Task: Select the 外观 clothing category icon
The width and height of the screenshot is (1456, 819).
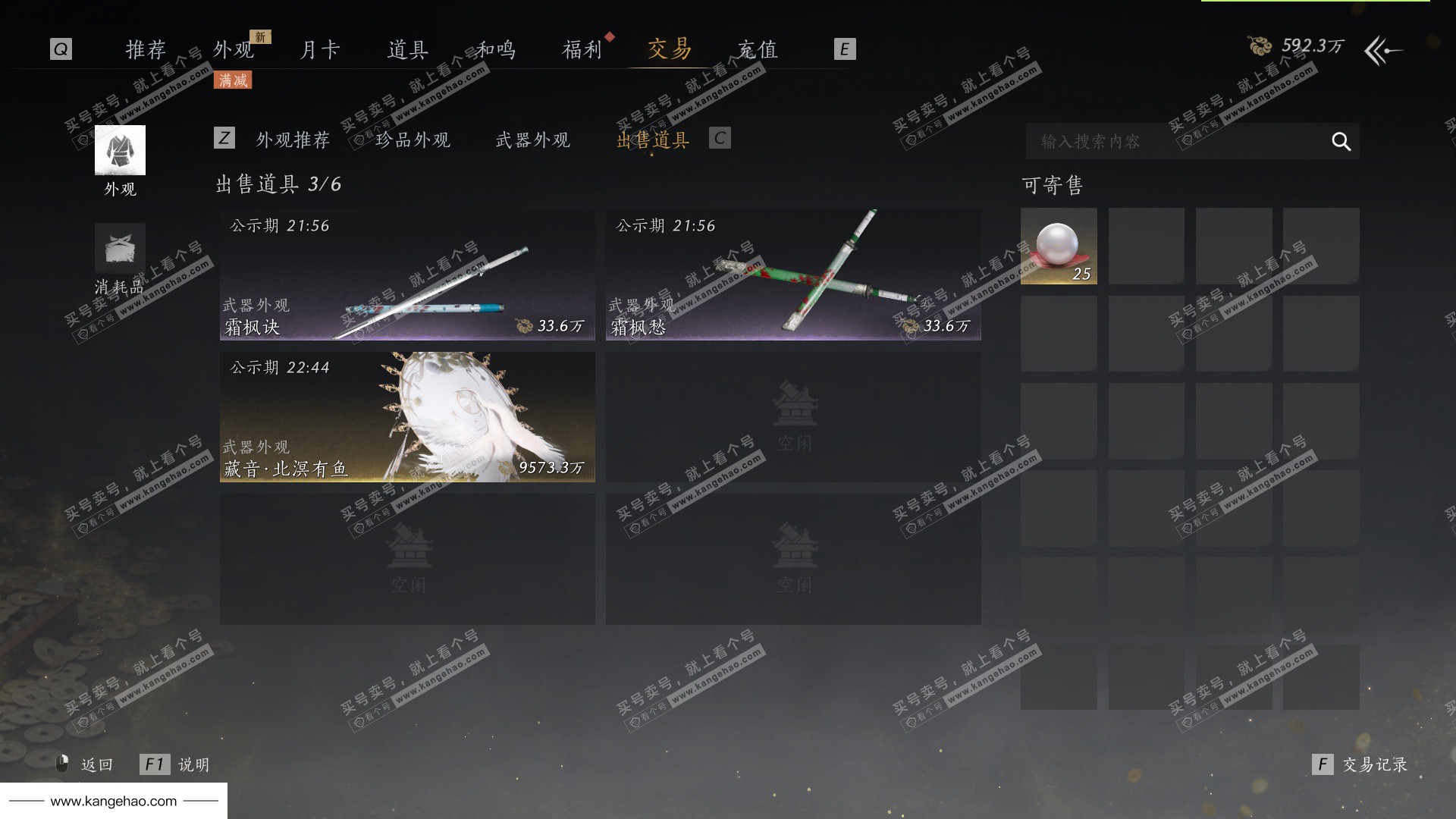Action: (120, 150)
